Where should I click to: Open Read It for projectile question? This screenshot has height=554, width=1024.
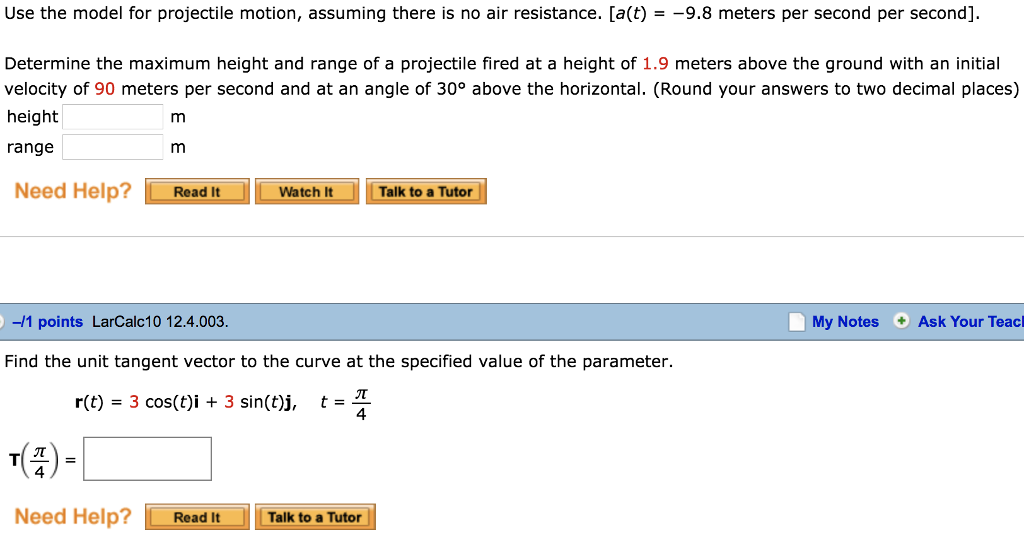tap(197, 191)
